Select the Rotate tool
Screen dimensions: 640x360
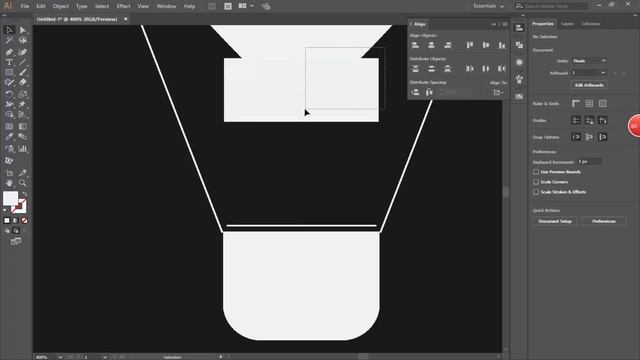(9, 94)
